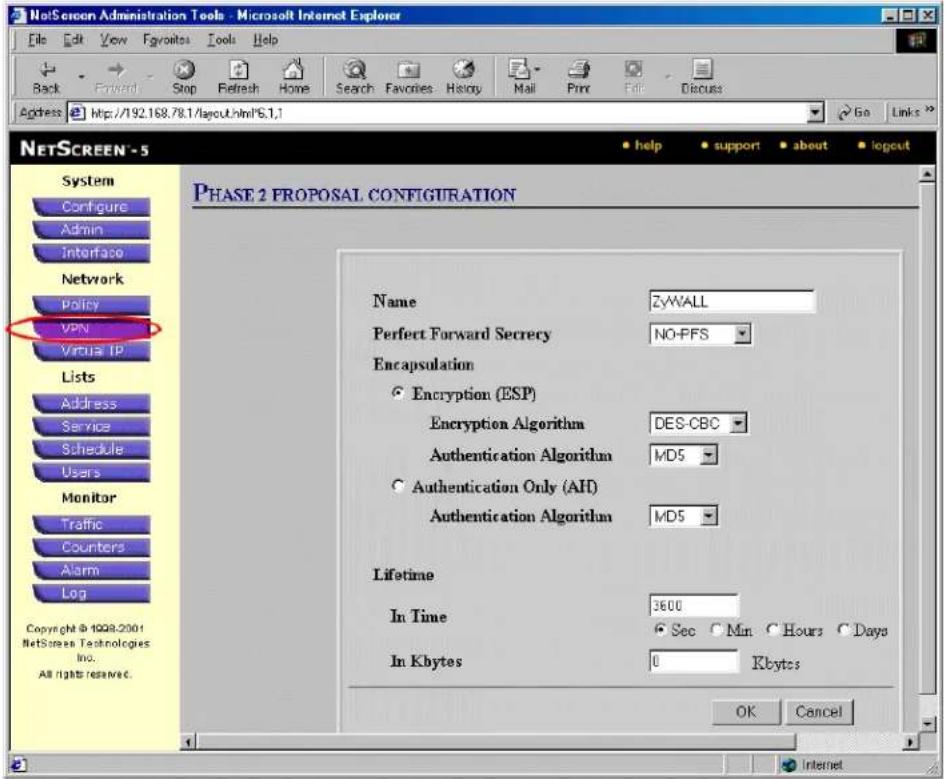Image resolution: width=946 pixels, height=779 pixels.
Task: Open the Virtual IP sidebar button
Action: (x=92, y=351)
